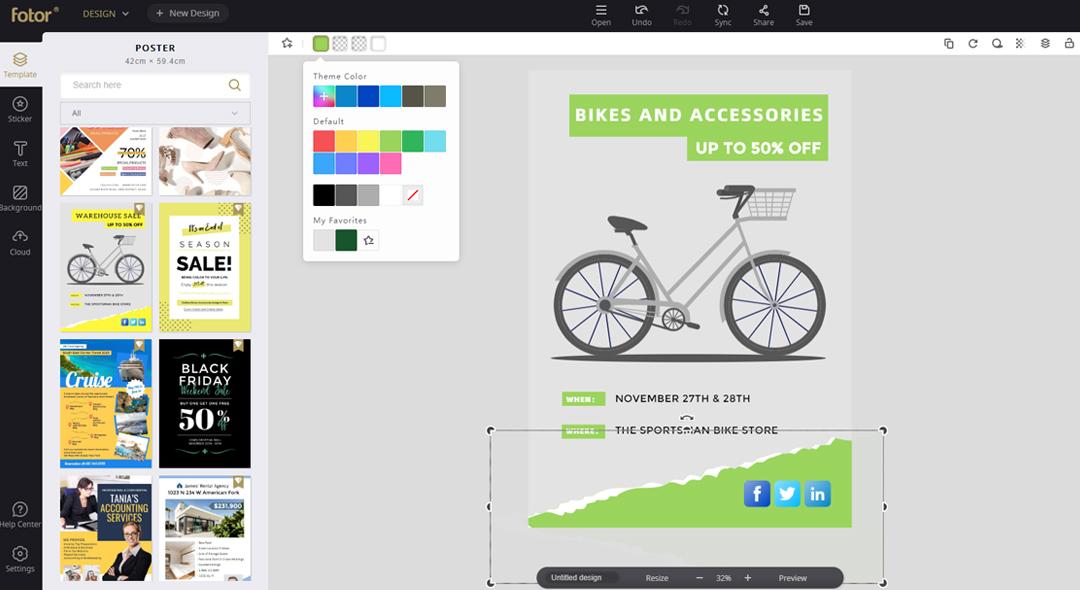Save the design
The width and height of the screenshot is (1080, 590).
click(804, 15)
